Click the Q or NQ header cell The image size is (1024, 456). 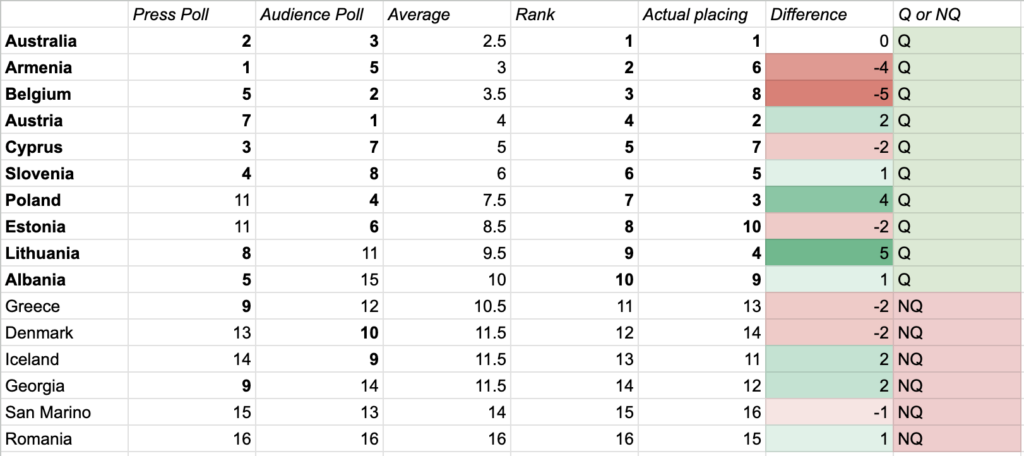coord(957,14)
